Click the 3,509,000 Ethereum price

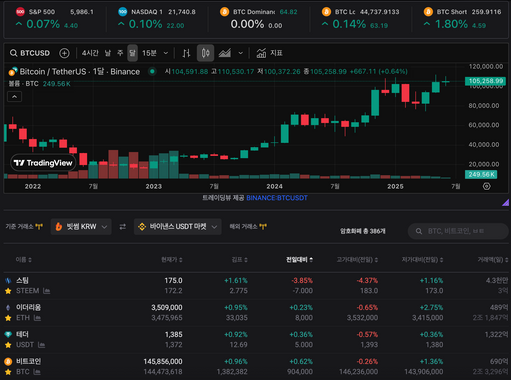(167, 308)
